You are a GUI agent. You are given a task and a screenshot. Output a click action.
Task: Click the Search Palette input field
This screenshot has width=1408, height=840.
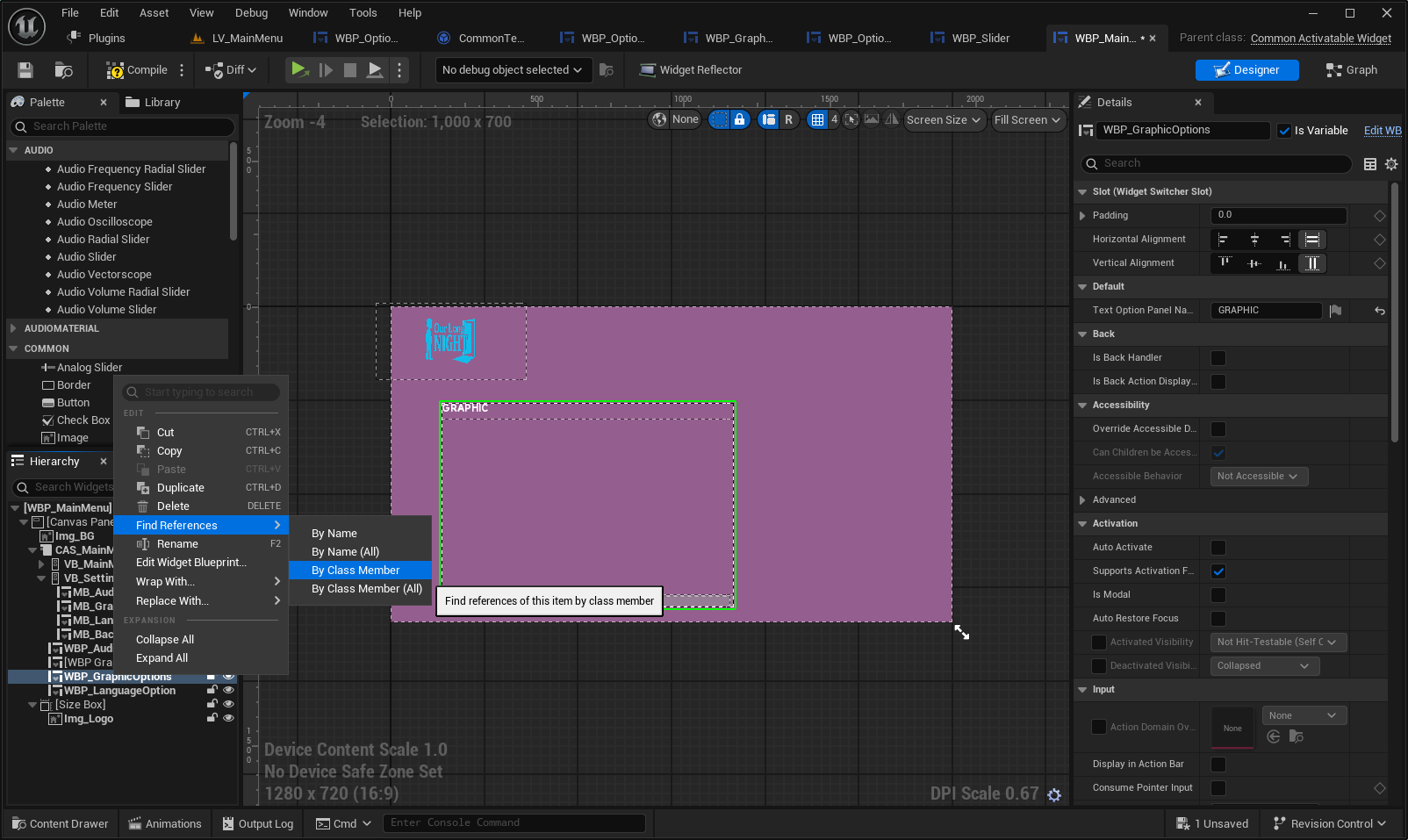pos(123,126)
